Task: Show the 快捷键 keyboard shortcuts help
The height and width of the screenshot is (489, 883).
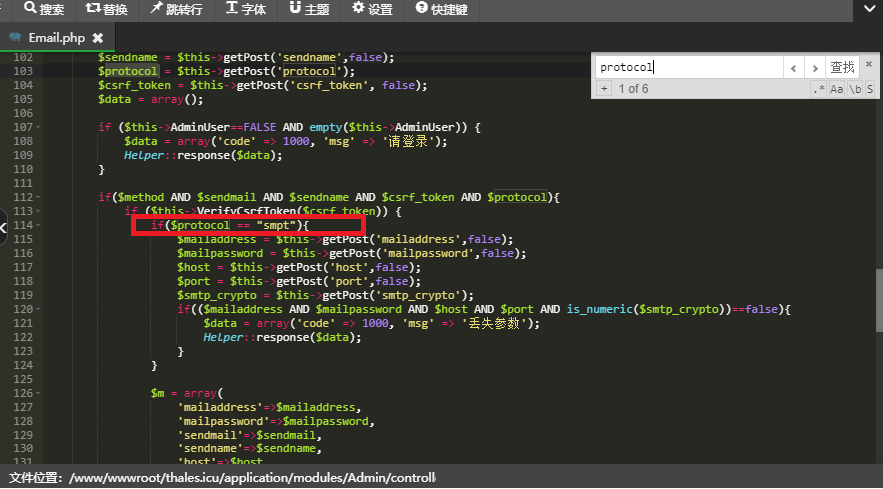Action: point(443,10)
